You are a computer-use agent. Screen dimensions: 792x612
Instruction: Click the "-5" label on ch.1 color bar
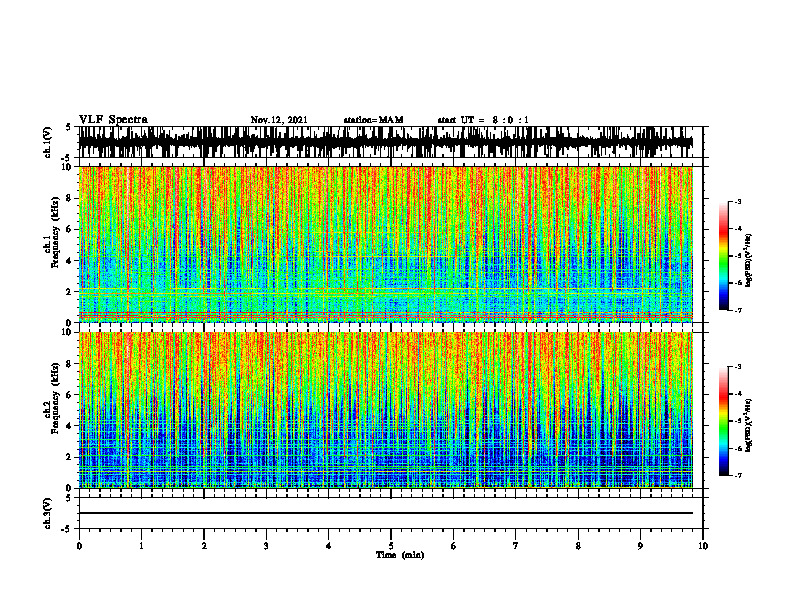pos(738,256)
